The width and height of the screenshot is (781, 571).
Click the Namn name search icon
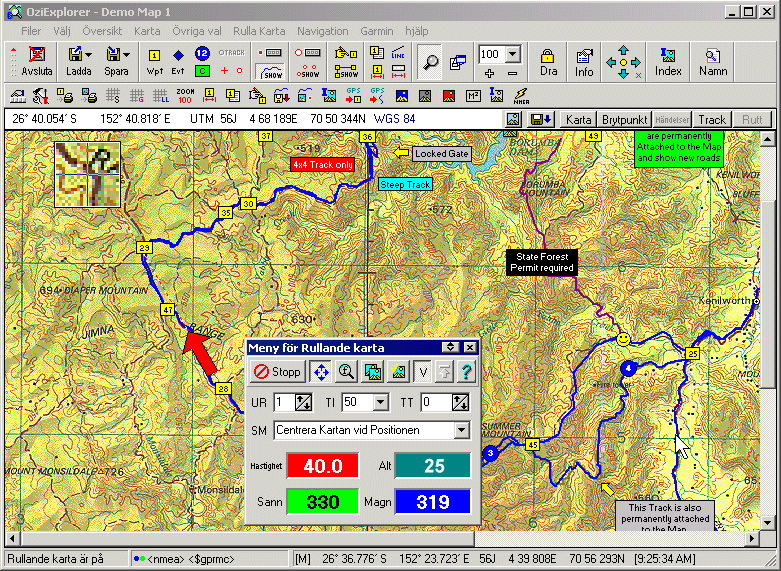[x=713, y=62]
